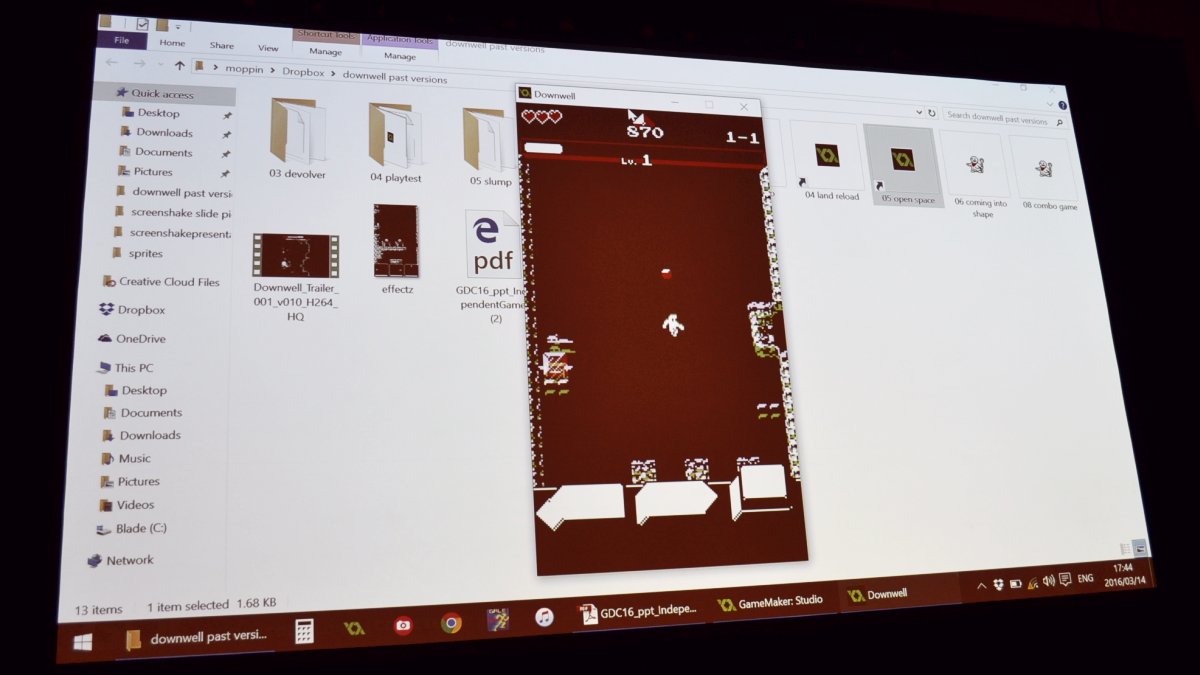Click the Properties quick access toolbar icon
Screen dimensions: 1200x675
(142, 24)
